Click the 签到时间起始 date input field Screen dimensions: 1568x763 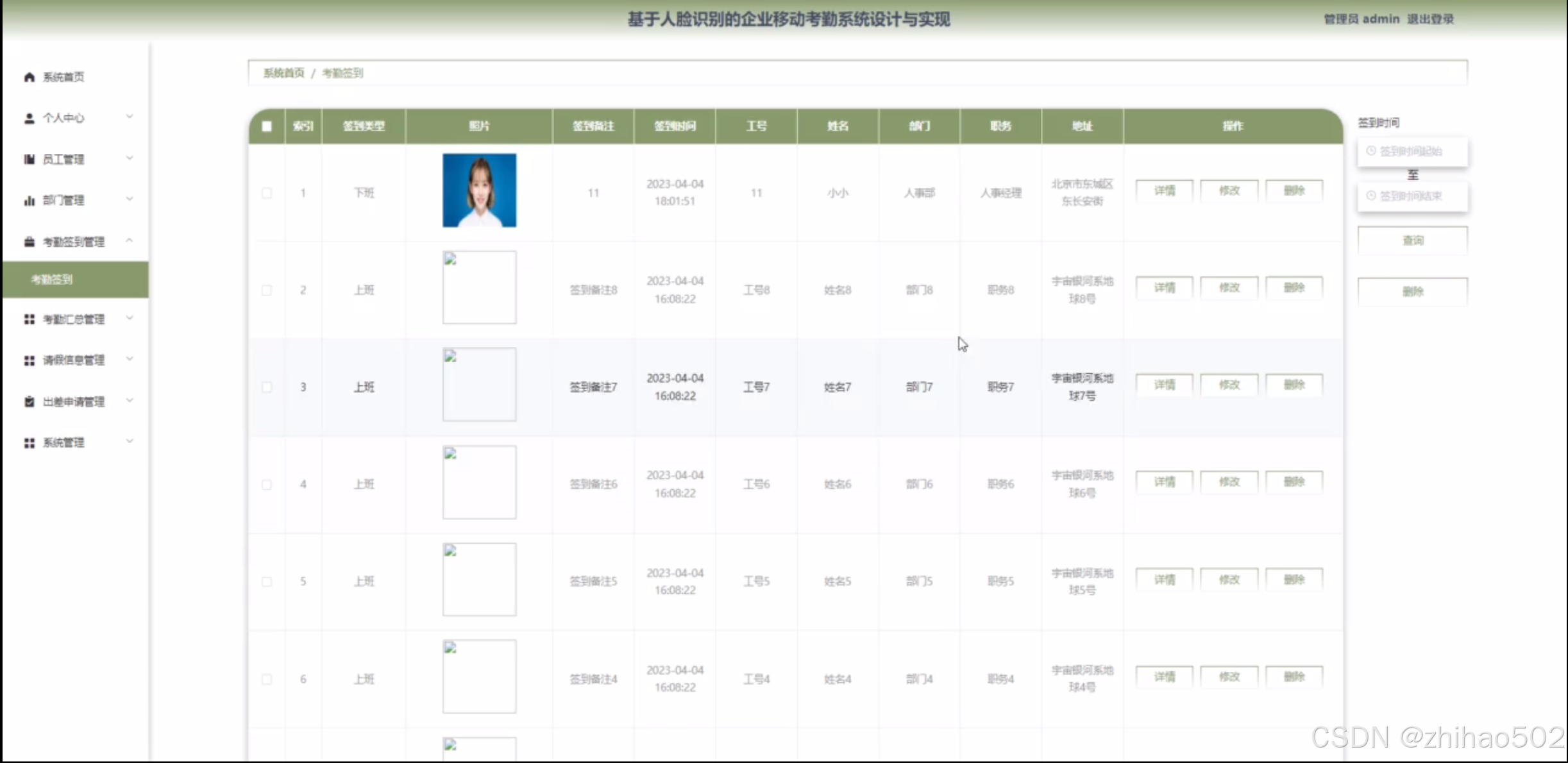pyautogui.click(x=1412, y=152)
